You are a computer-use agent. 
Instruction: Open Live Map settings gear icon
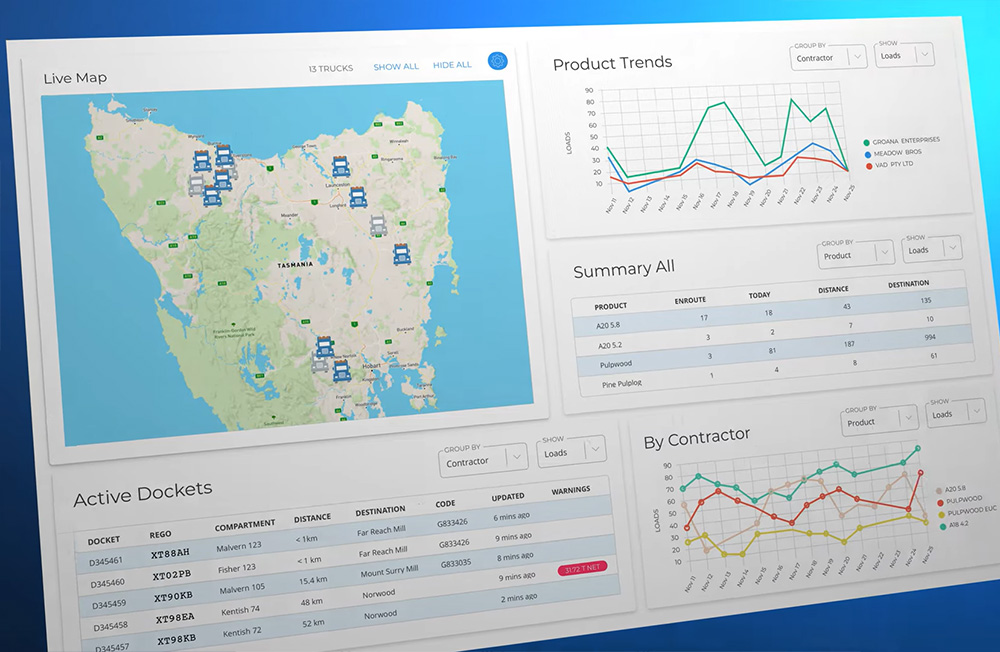pos(497,61)
